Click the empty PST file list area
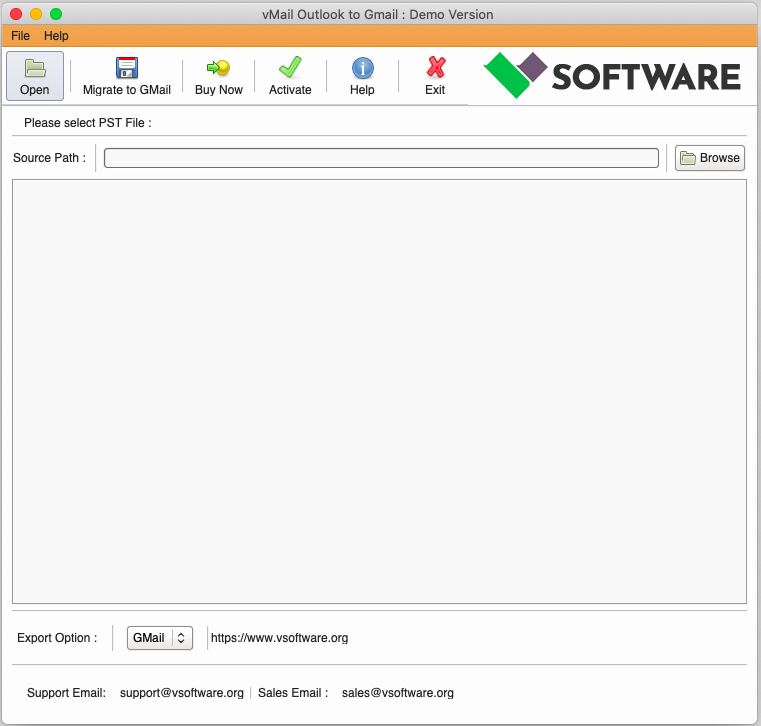761x726 pixels. [x=379, y=392]
